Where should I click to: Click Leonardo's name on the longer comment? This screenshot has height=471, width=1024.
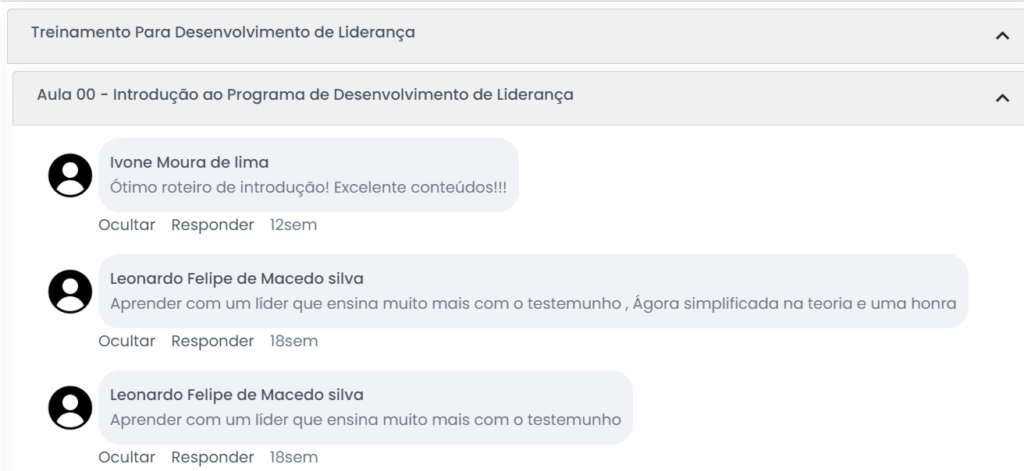236,278
